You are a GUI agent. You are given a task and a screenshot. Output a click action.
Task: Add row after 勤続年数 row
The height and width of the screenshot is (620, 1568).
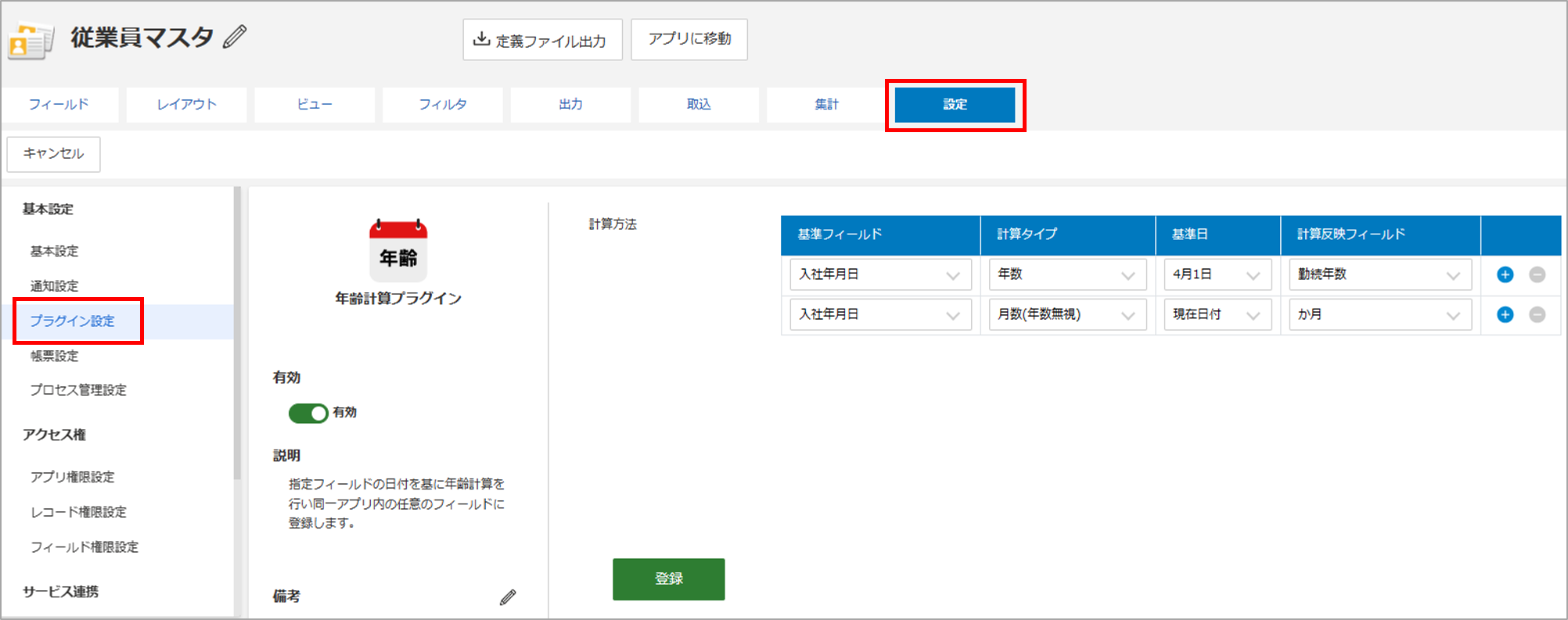pos(1505,274)
